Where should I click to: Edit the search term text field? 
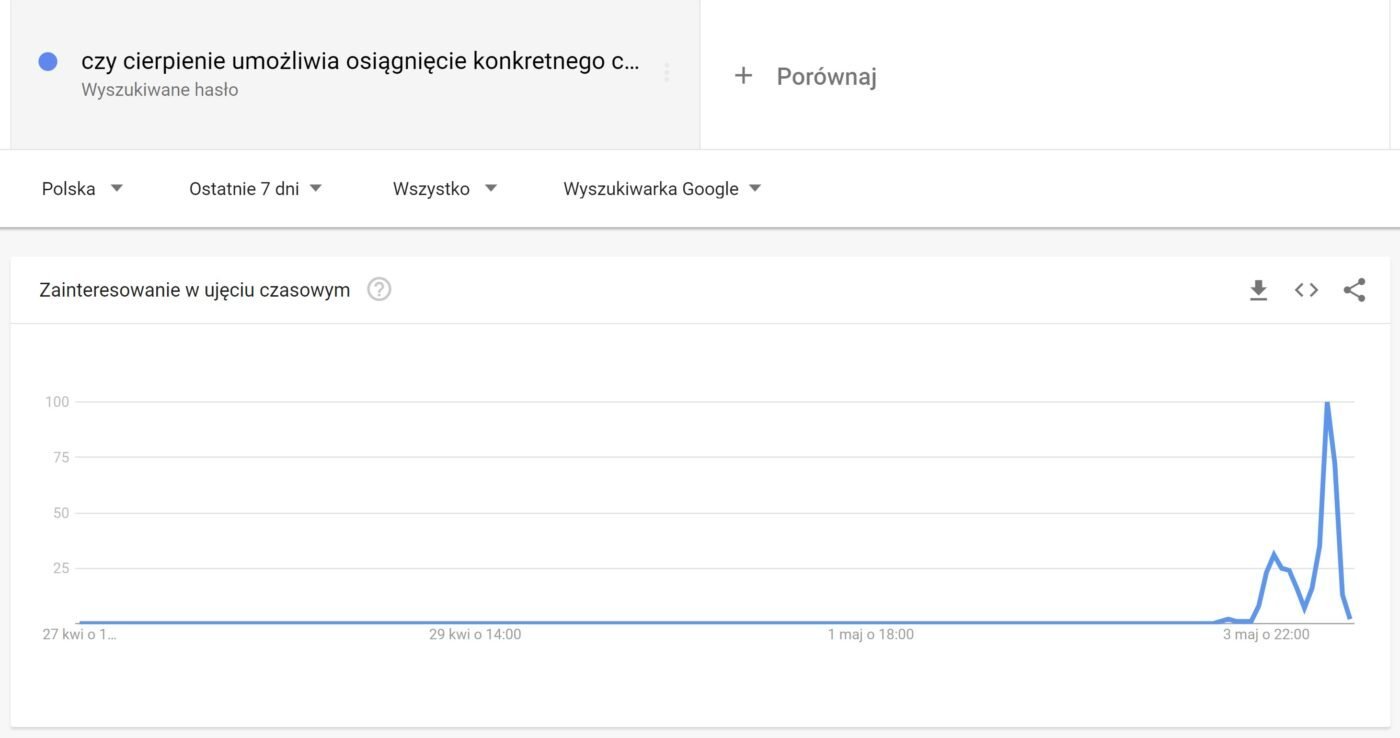[359, 62]
